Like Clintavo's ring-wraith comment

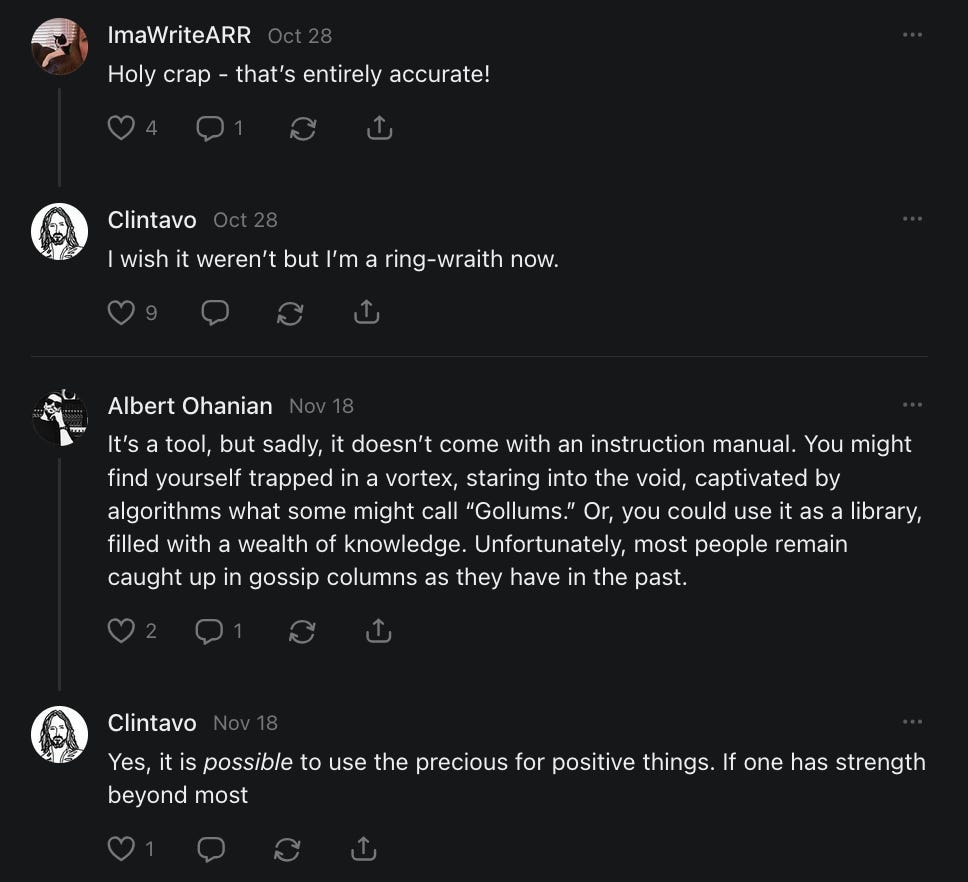(x=121, y=313)
